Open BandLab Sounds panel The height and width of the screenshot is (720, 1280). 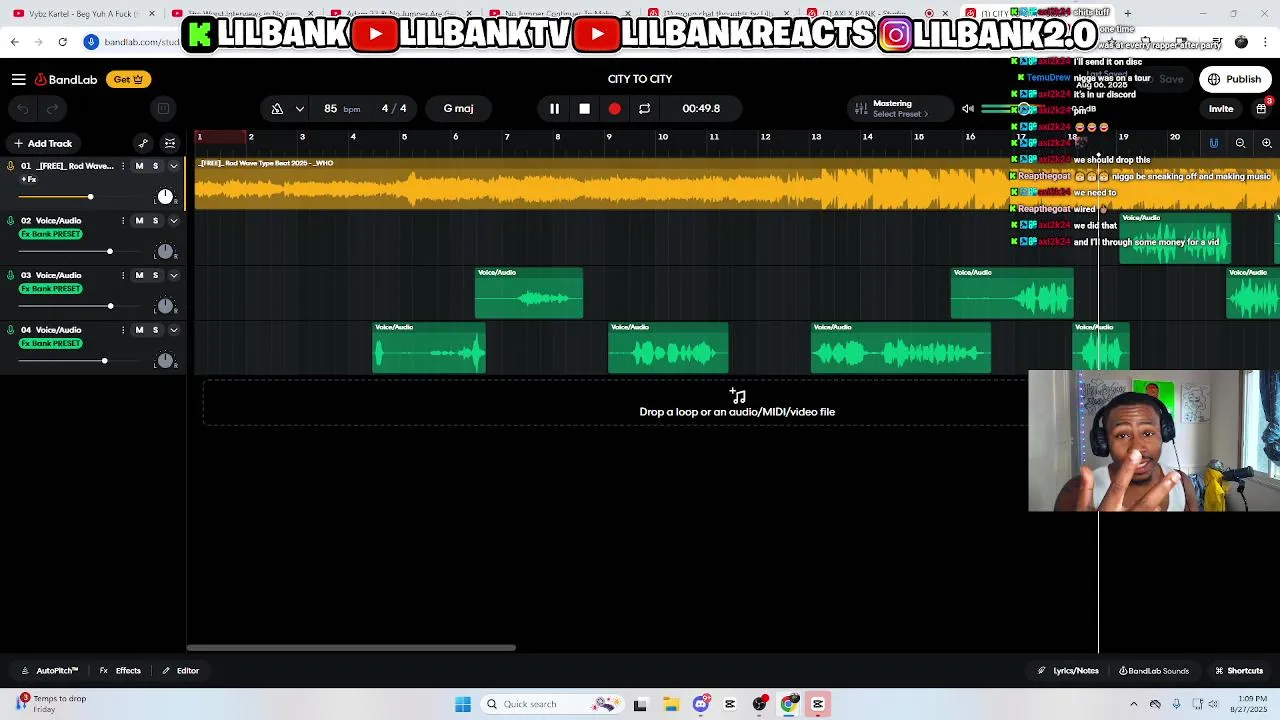[x=1154, y=671]
